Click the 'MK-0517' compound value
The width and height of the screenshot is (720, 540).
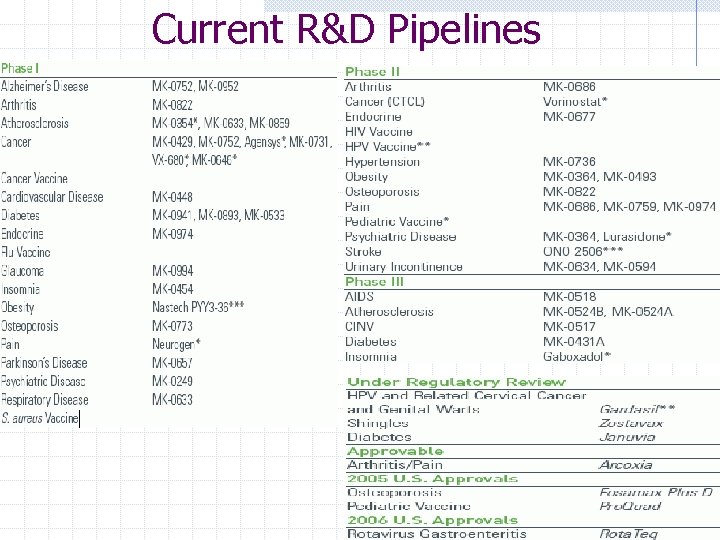point(569,326)
